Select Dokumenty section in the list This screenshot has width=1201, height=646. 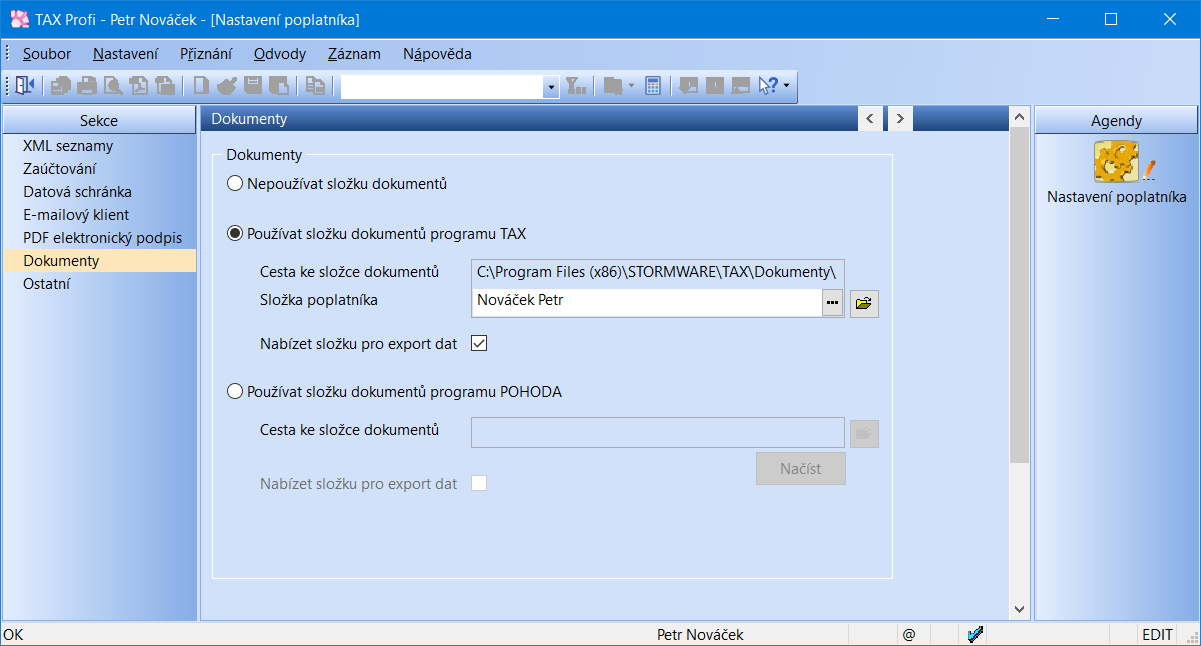pyautogui.click(x=100, y=261)
